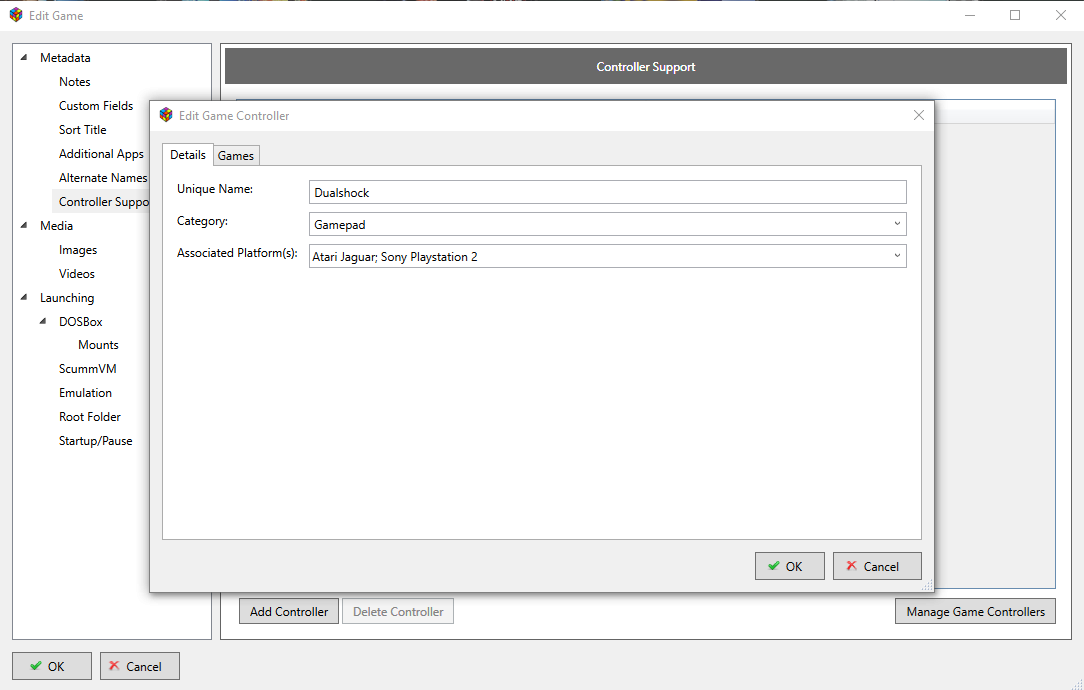Go to the Emulation settings item
The height and width of the screenshot is (690, 1084).
(x=85, y=393)
